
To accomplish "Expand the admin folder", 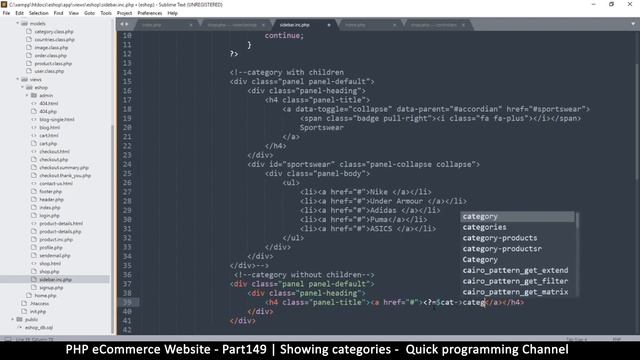I will [x=27, y=95].
